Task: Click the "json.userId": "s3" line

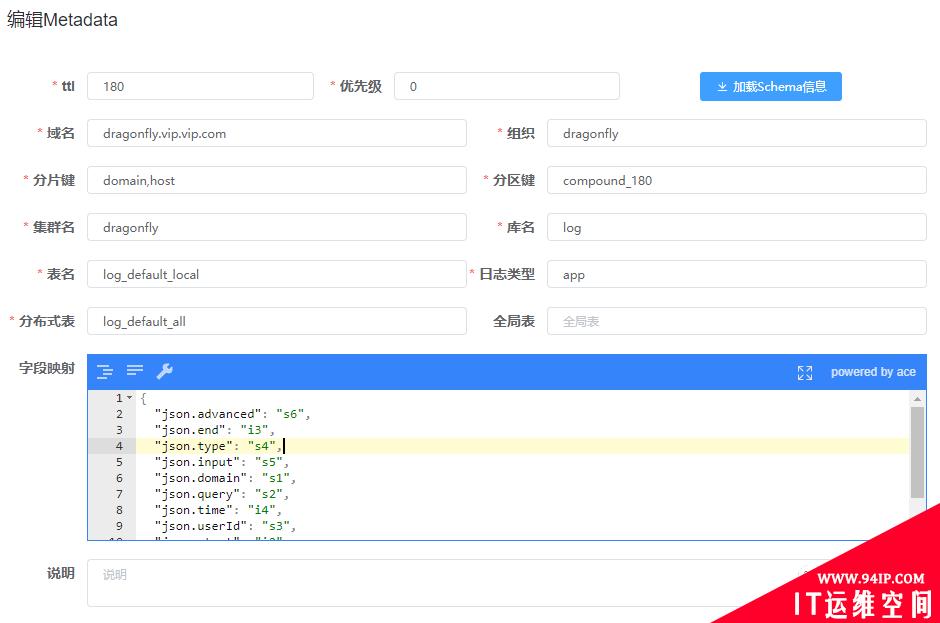Action: (x=225, y=526)
